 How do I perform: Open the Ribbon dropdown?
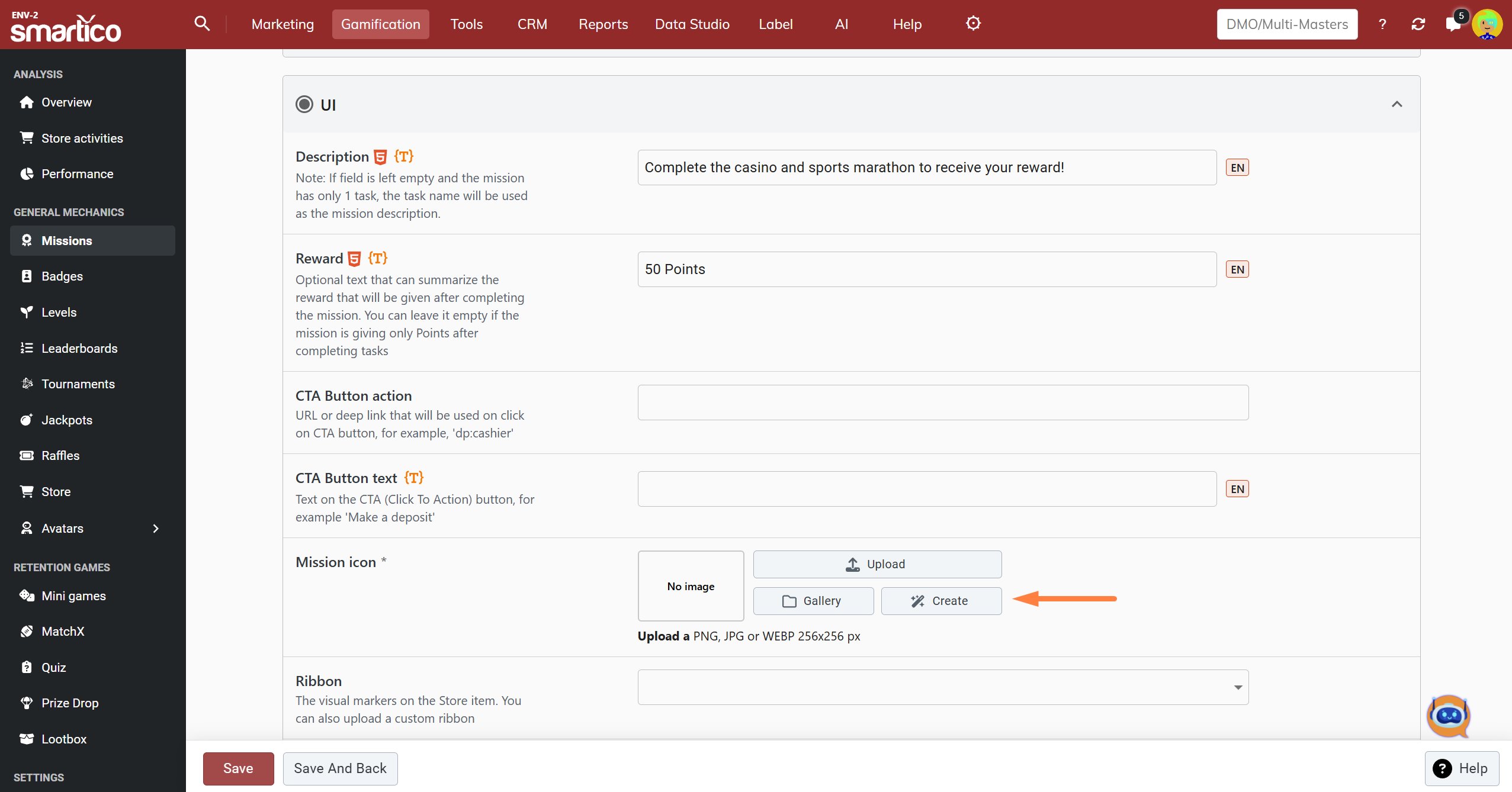[943, 687]
